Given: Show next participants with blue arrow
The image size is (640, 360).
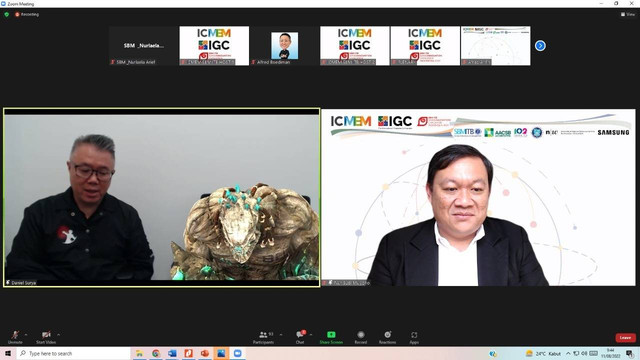Looking at the screenshot, I should [x=540, y=46].
